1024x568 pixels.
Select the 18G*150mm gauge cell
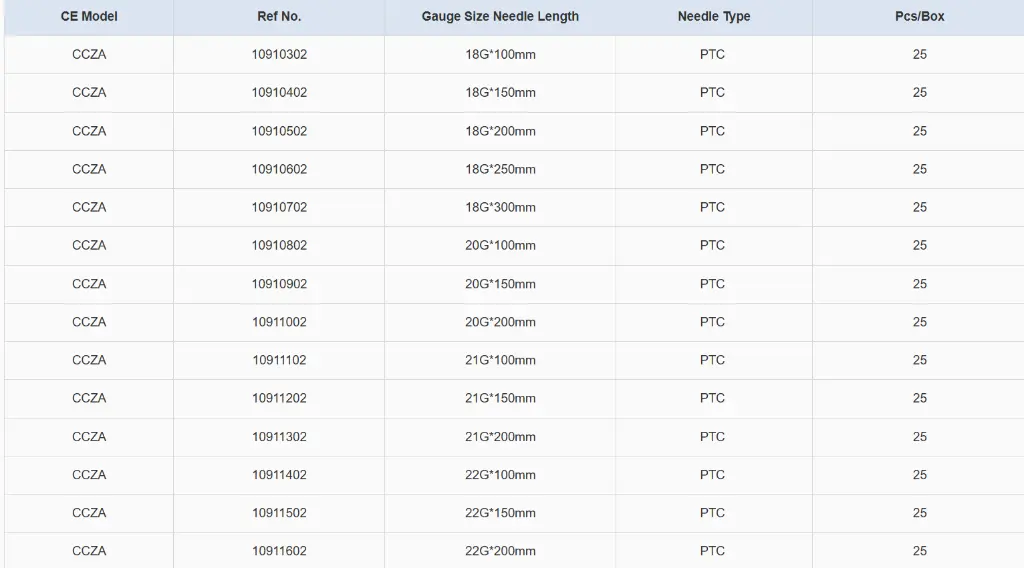point(500,93)
